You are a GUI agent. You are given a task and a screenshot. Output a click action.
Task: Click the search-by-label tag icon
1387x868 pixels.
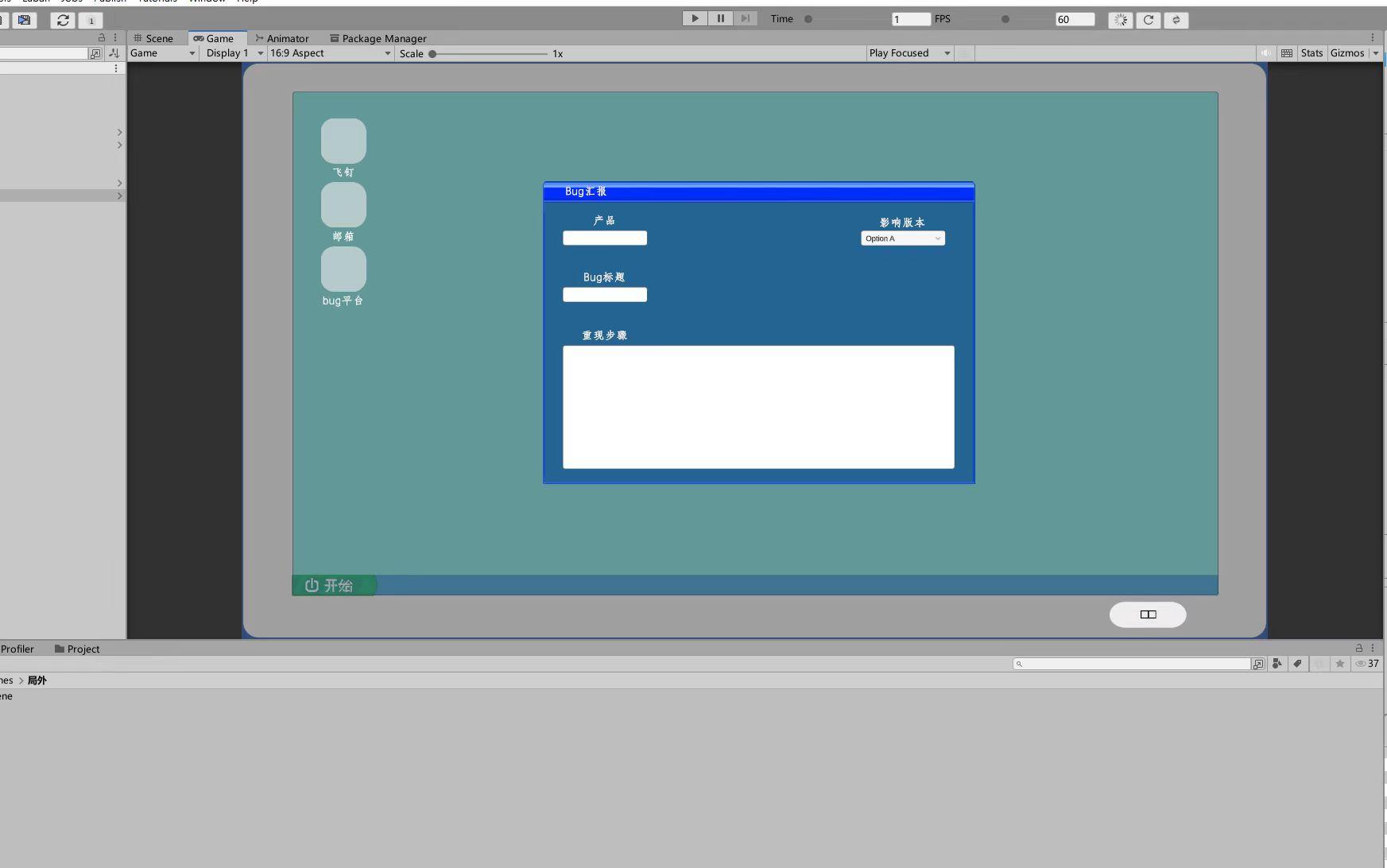[1297, 664]
